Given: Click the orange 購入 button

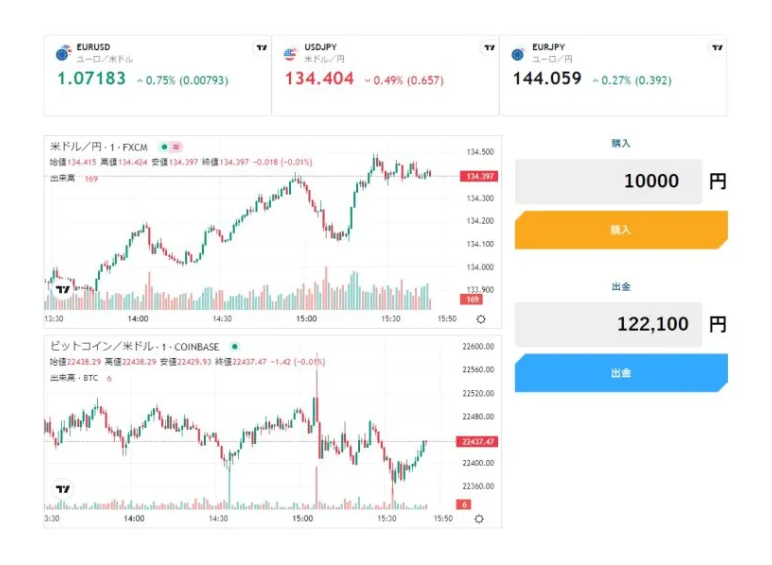Looking at the screenshot, I should (x=621, y=230).
